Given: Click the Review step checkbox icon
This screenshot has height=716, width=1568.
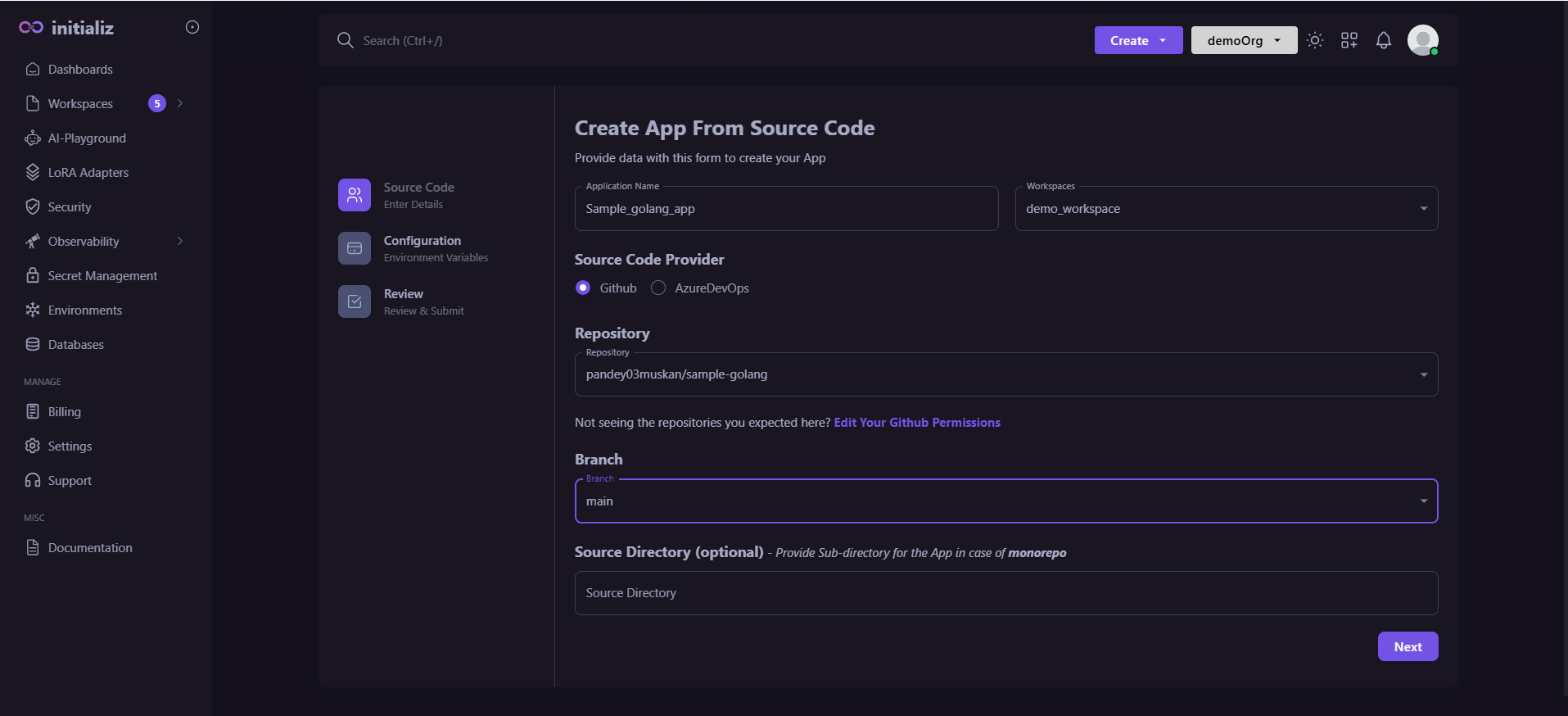Looking at the screenshot, I should (x=355, y=301).
